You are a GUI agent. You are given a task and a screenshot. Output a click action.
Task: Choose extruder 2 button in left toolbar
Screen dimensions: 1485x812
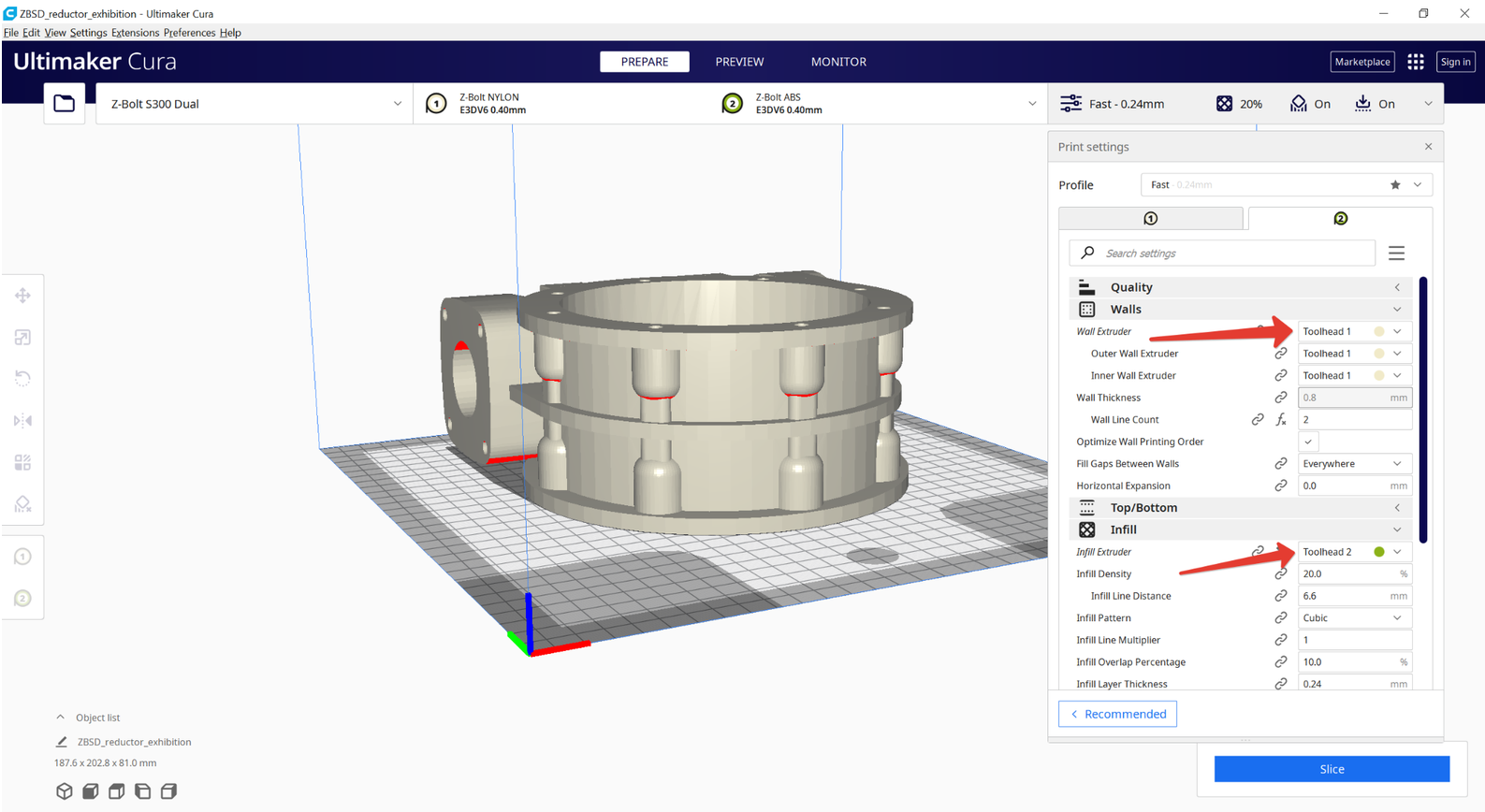[x=23, y=599]
